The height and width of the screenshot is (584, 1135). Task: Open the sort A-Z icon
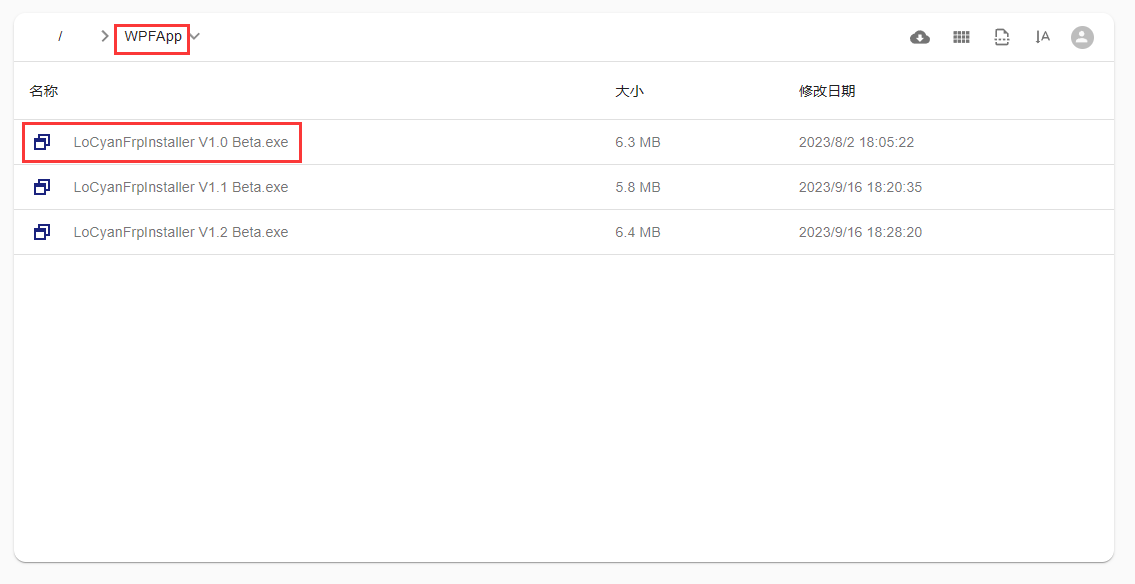pyautogui.click(x=1042, y=37)
